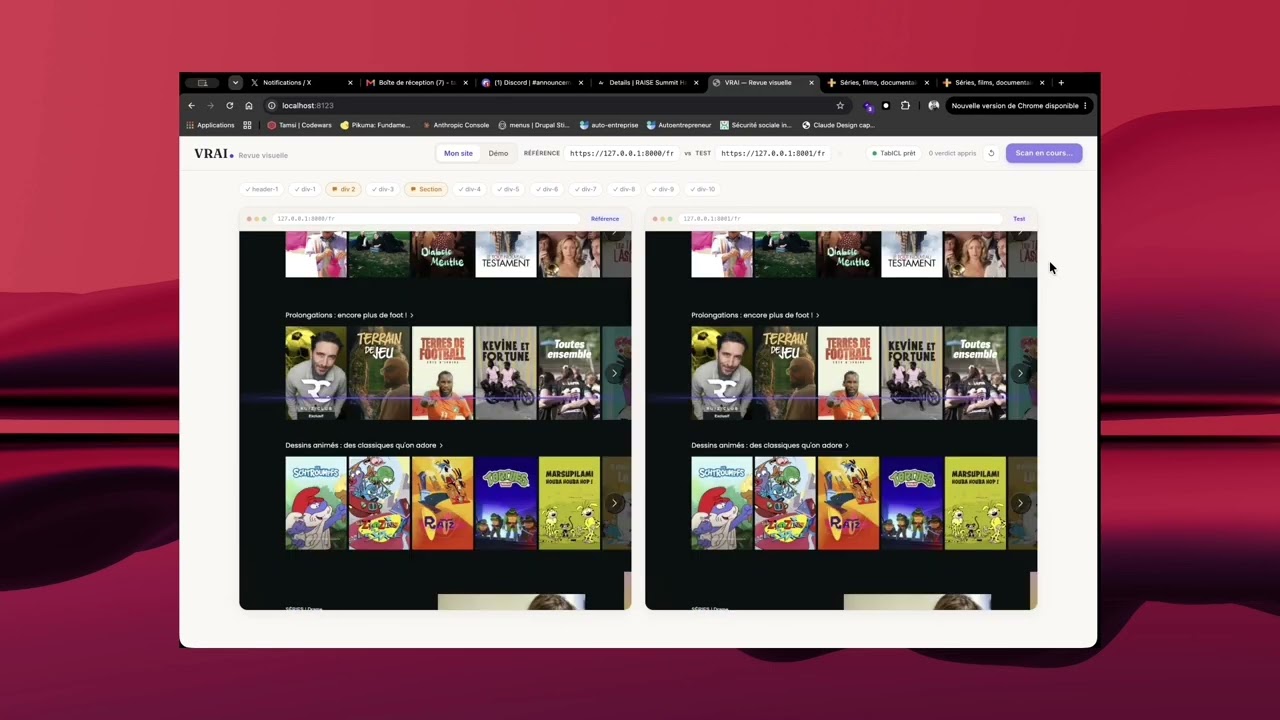Click the VRAI logo
Screen dimensions: 1280x720
[211, 154]
